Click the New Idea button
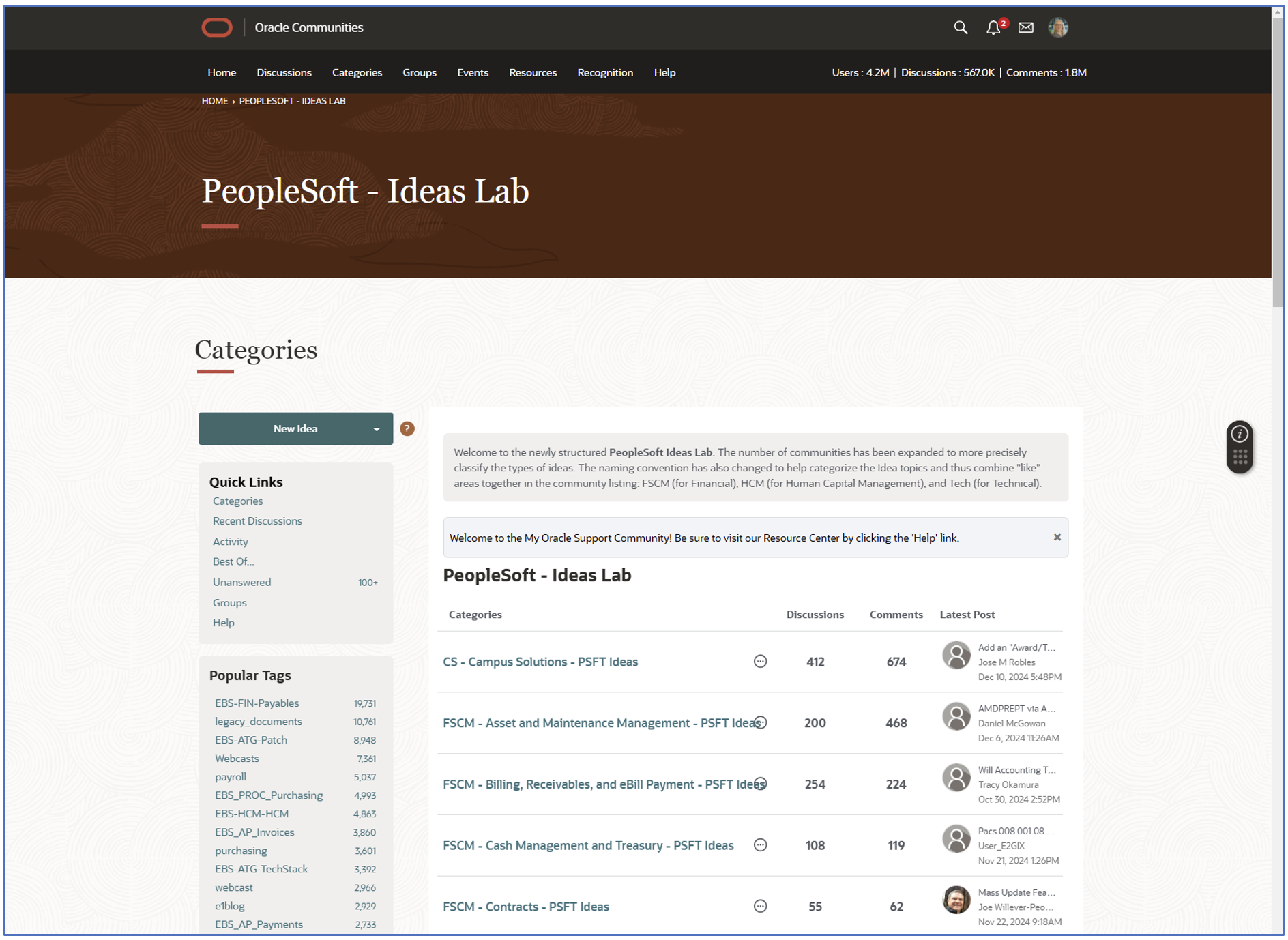The width and height of the screenshot is (1288, 940). tap(295, 428)
